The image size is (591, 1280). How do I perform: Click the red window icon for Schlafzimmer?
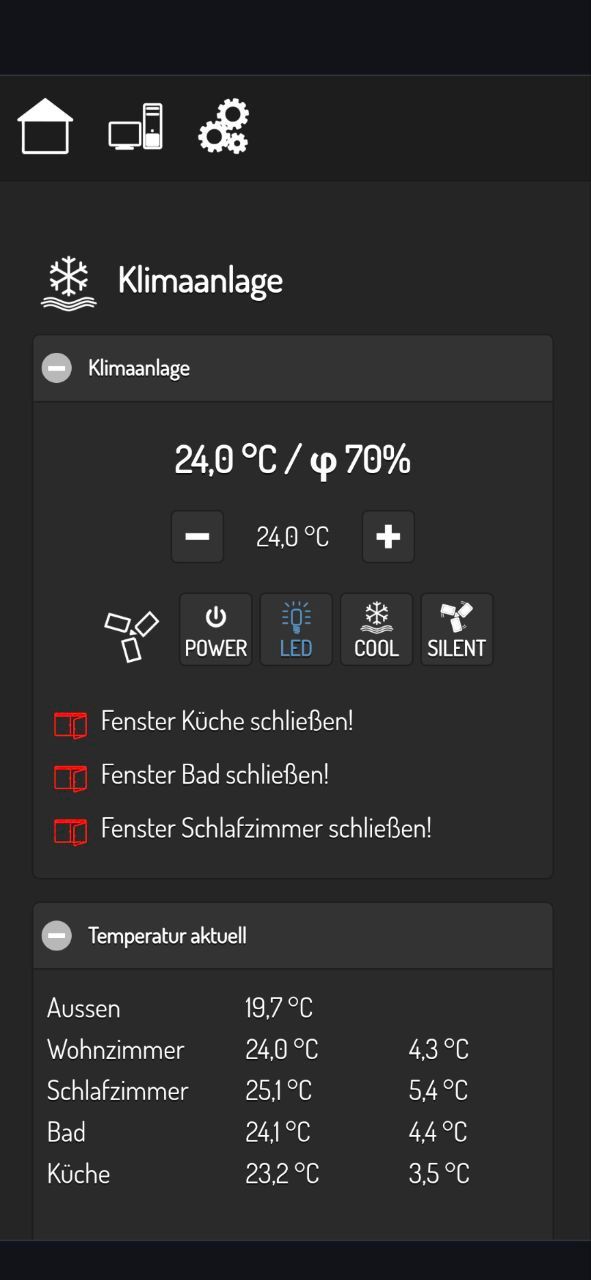pyautogui.click(x=71, y=832)
